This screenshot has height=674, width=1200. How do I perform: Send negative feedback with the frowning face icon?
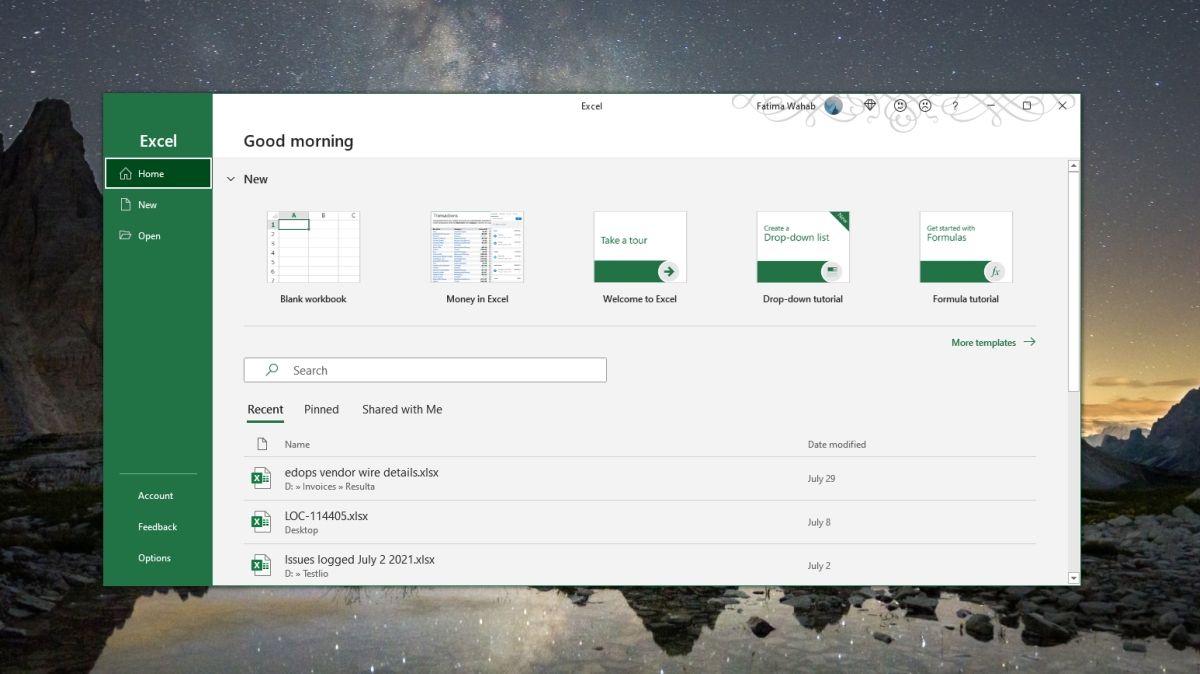924,105
